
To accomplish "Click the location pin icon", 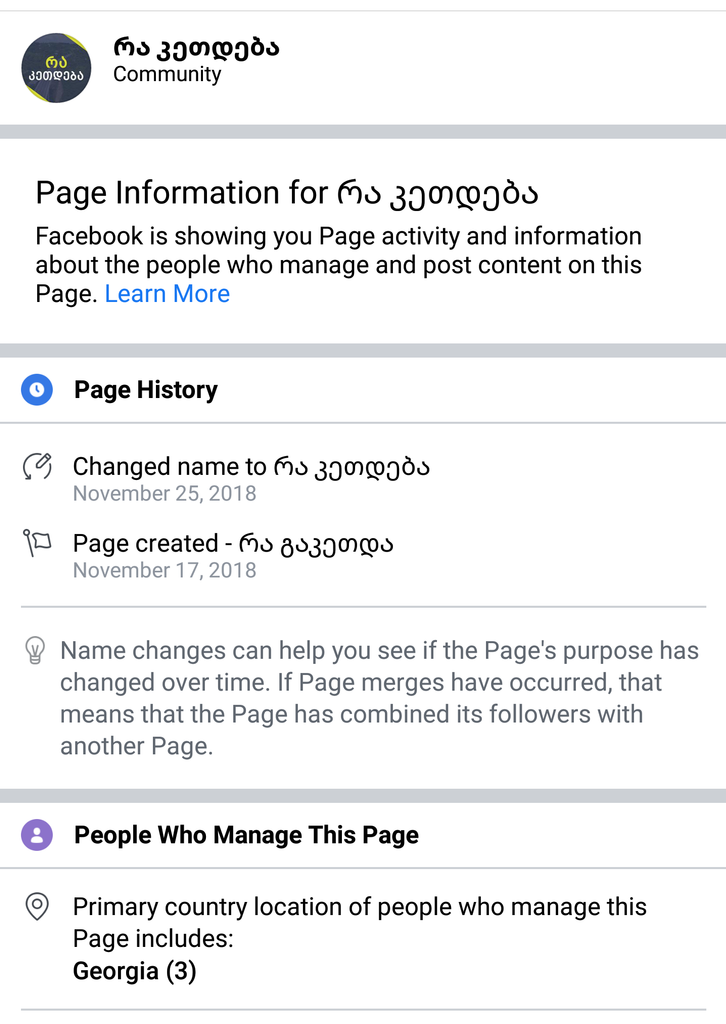I will click(37, 906).
